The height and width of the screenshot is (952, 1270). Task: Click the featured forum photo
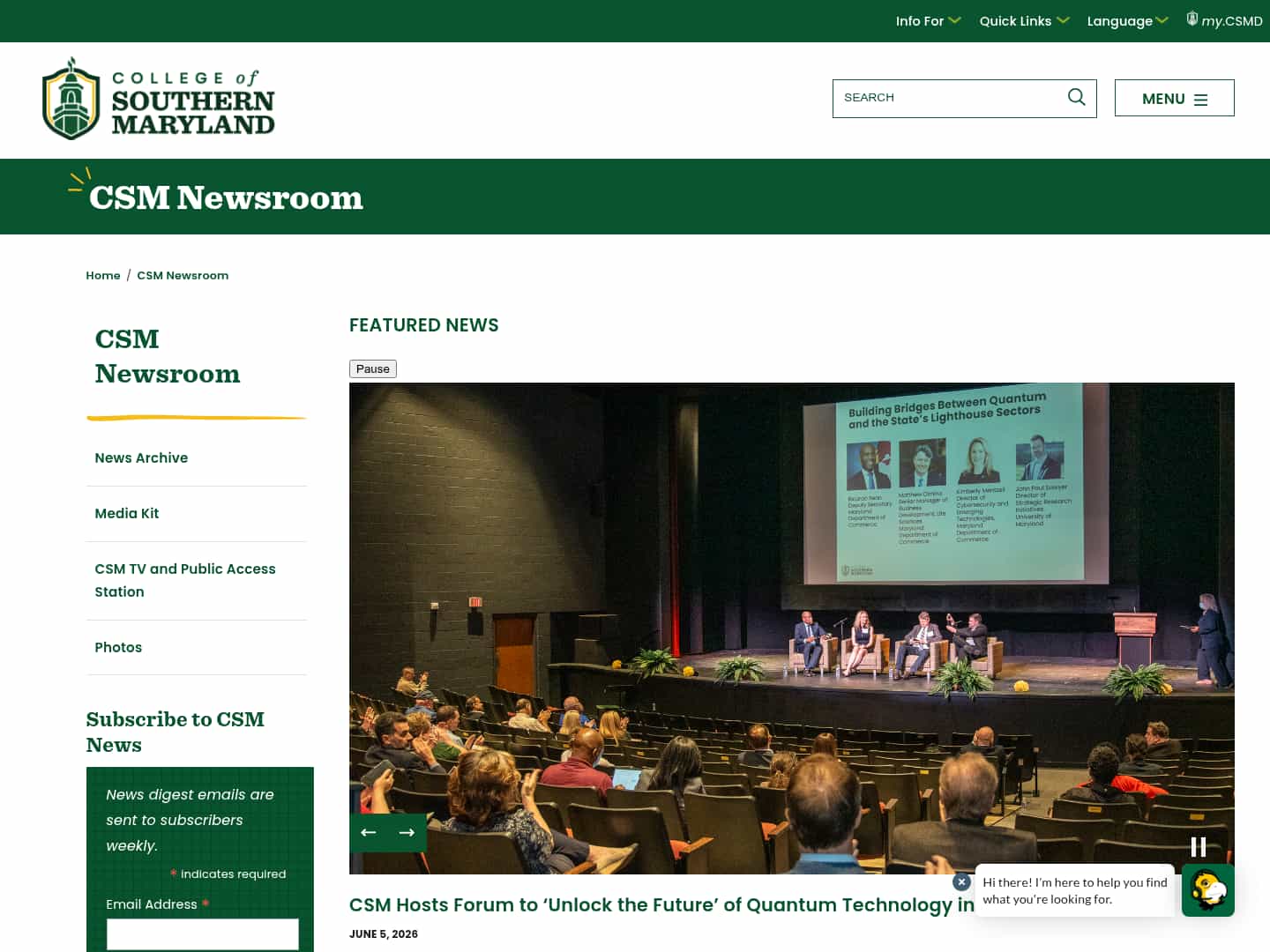pos(792,628)
